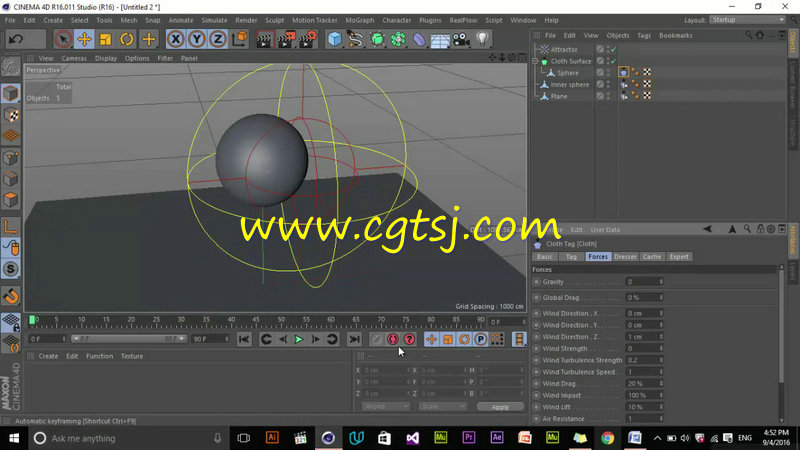Open the viewport Filter menu

[x=165, y=58]
